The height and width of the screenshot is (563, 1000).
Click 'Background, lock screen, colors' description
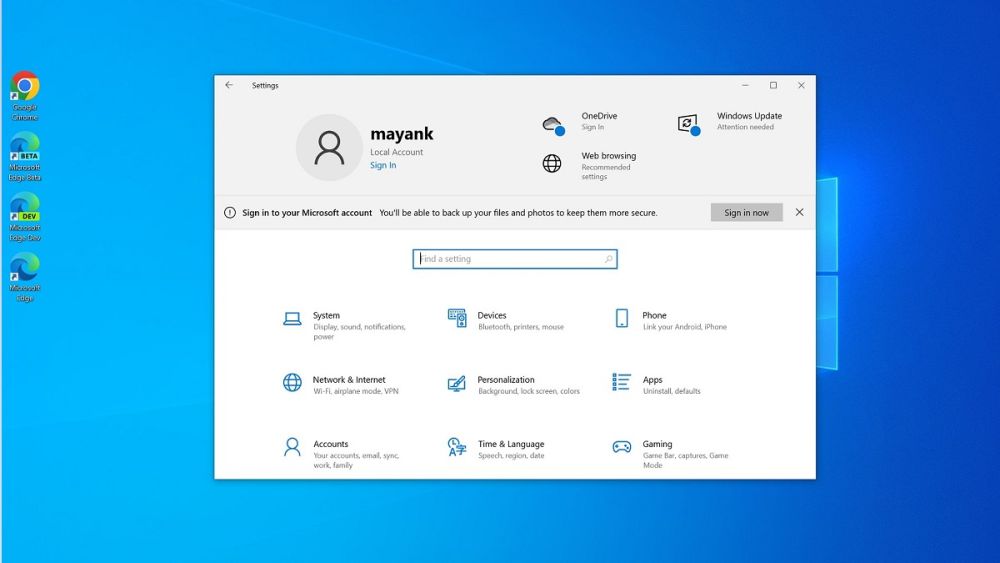tap(529, 391)
